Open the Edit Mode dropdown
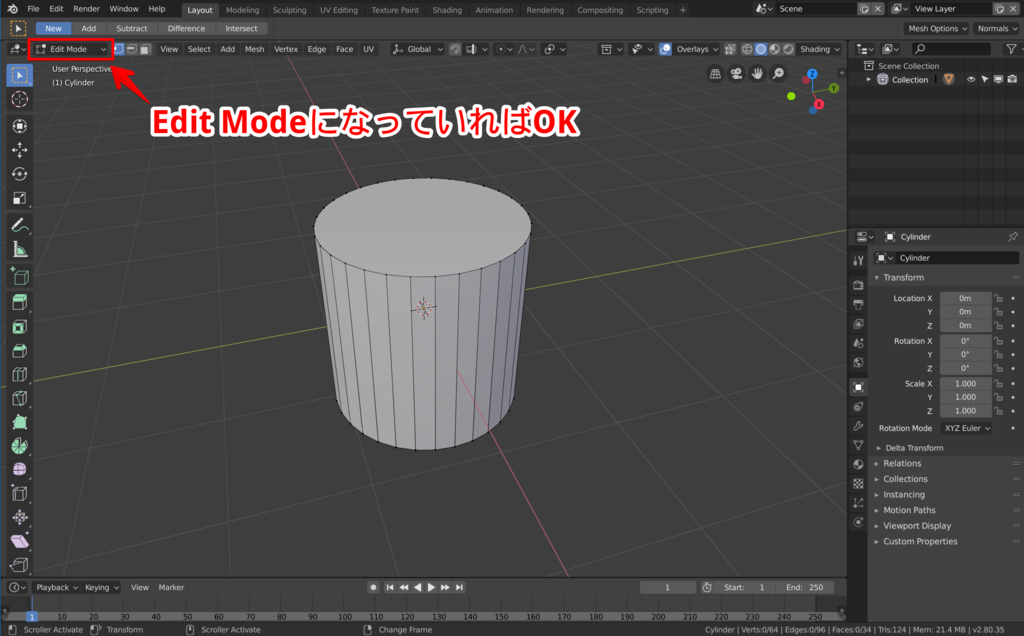This screenshot has height=636, width=1024. click(x=71, y=49)
